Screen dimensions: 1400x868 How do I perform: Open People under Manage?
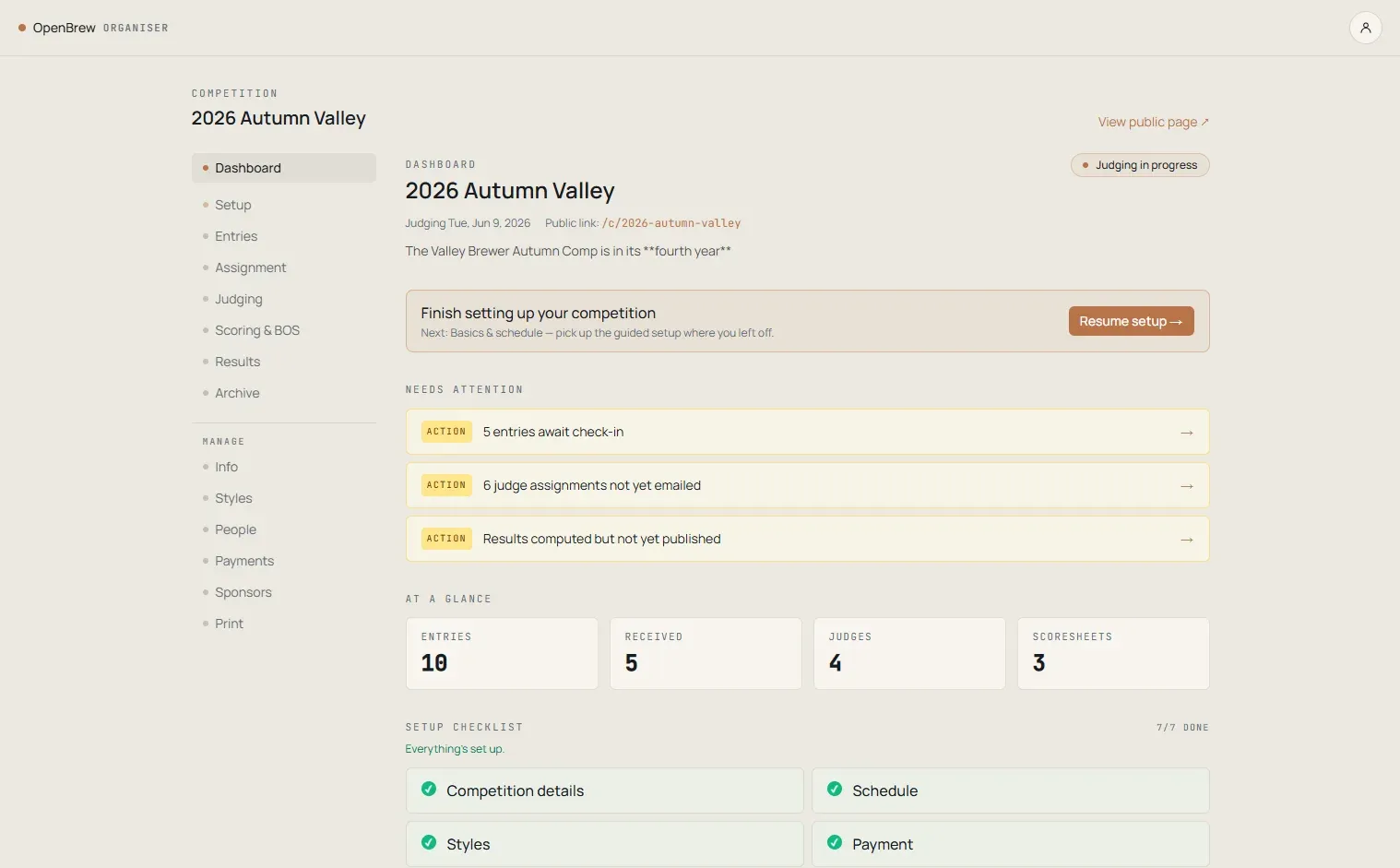coord(284,529)
